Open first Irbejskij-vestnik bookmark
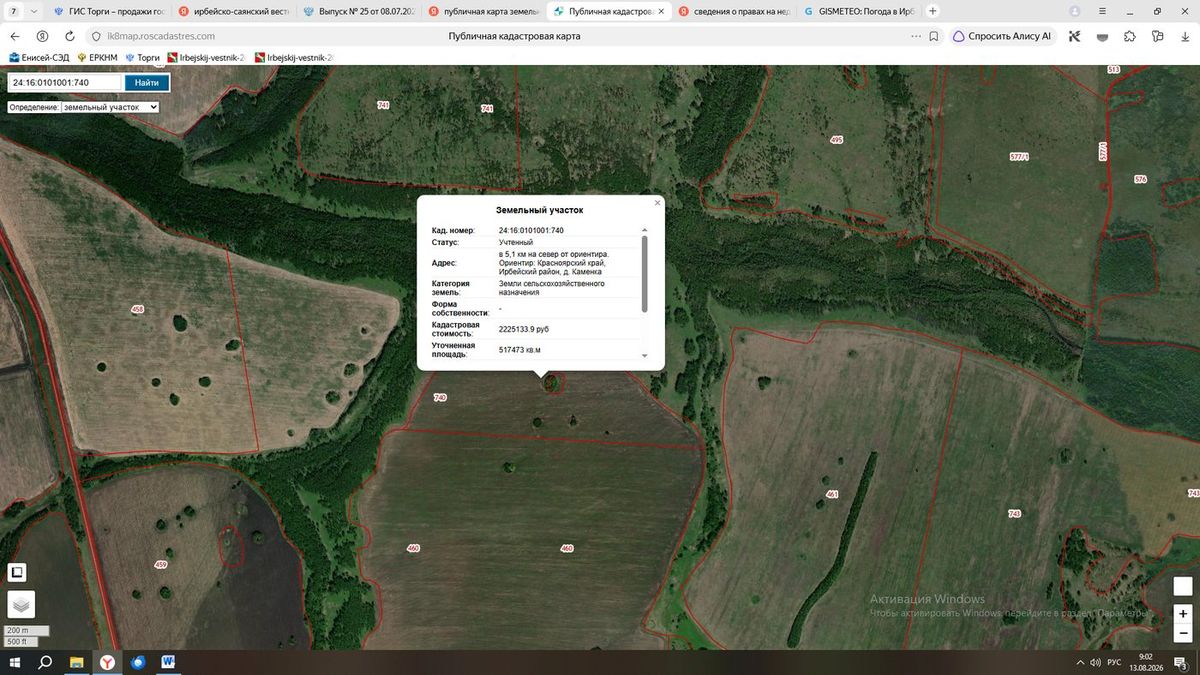The height and width of the screenshot is (675, 1200). [x=205, y=58]
